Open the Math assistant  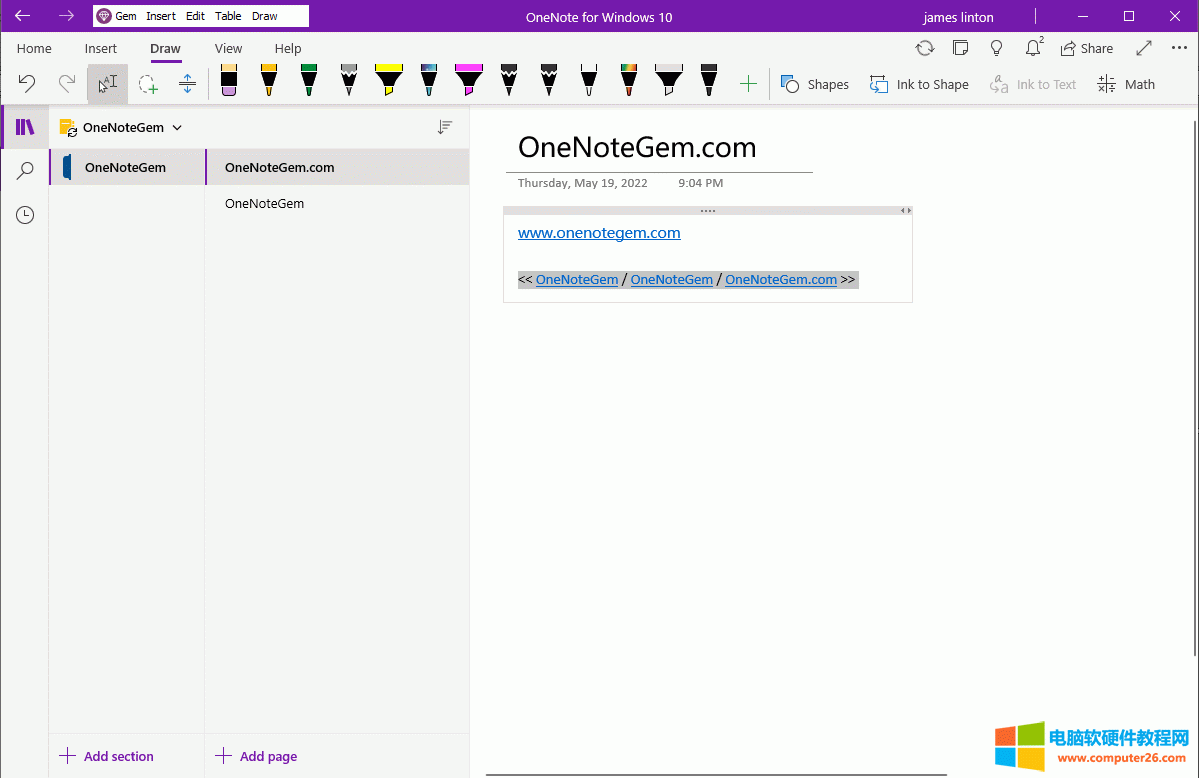(1126, 84)
